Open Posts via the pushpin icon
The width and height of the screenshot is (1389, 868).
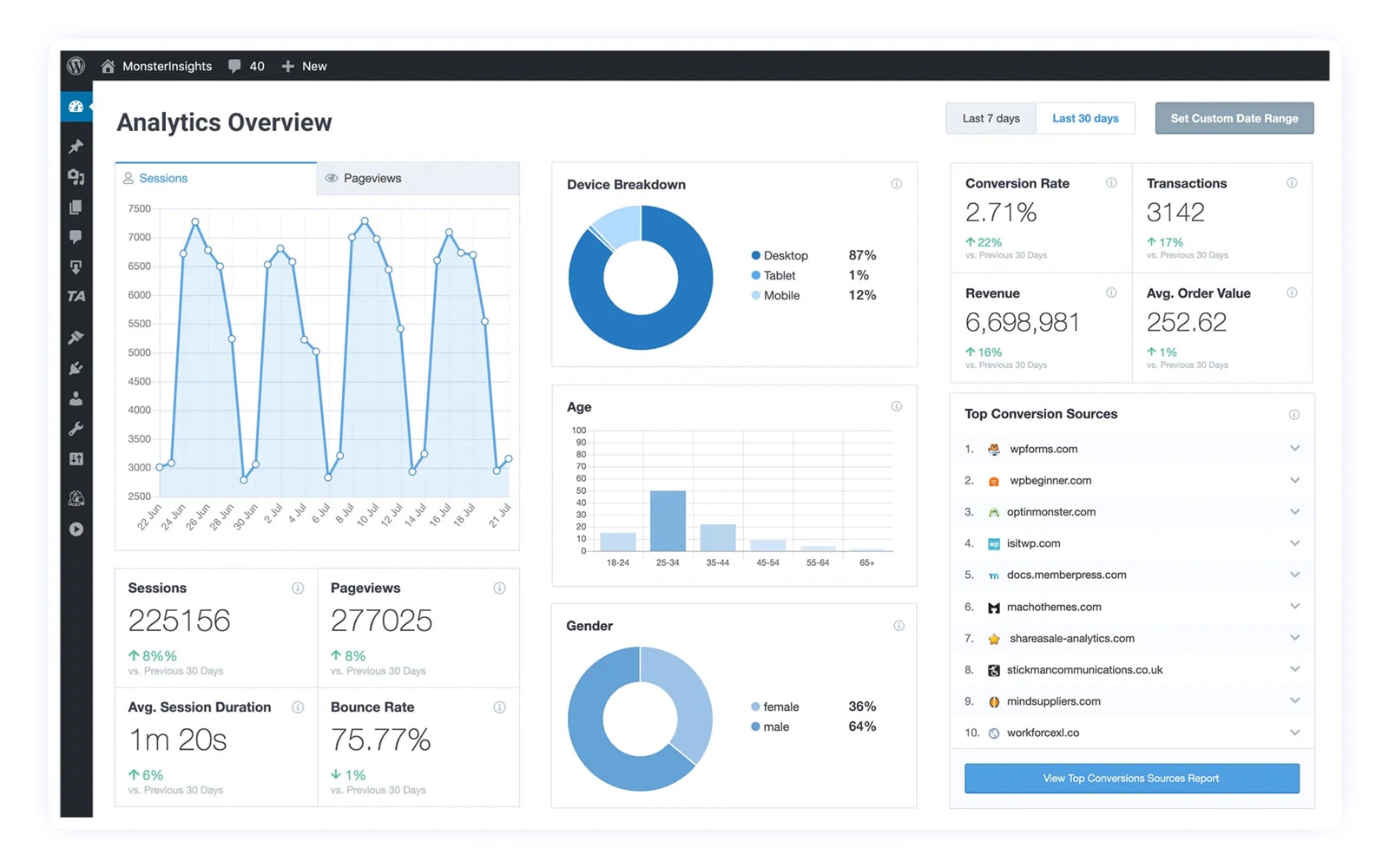click(76, 147)
